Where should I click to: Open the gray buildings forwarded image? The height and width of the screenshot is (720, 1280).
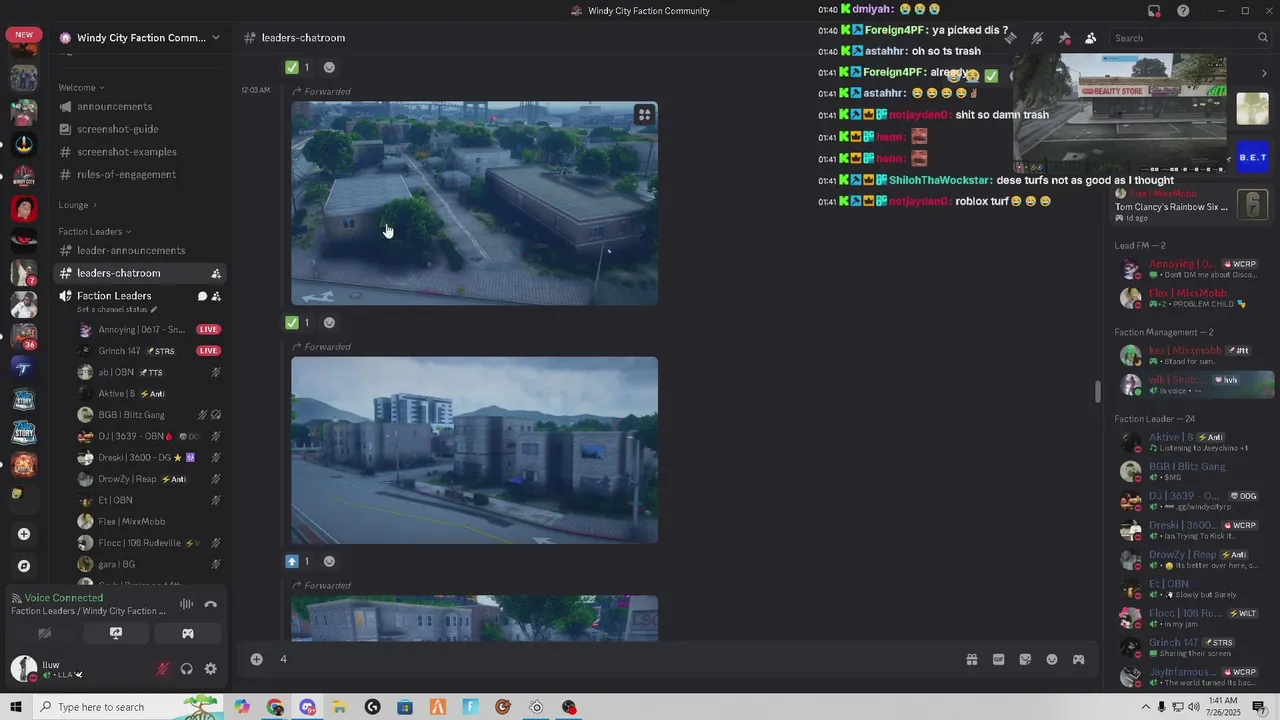474,450
